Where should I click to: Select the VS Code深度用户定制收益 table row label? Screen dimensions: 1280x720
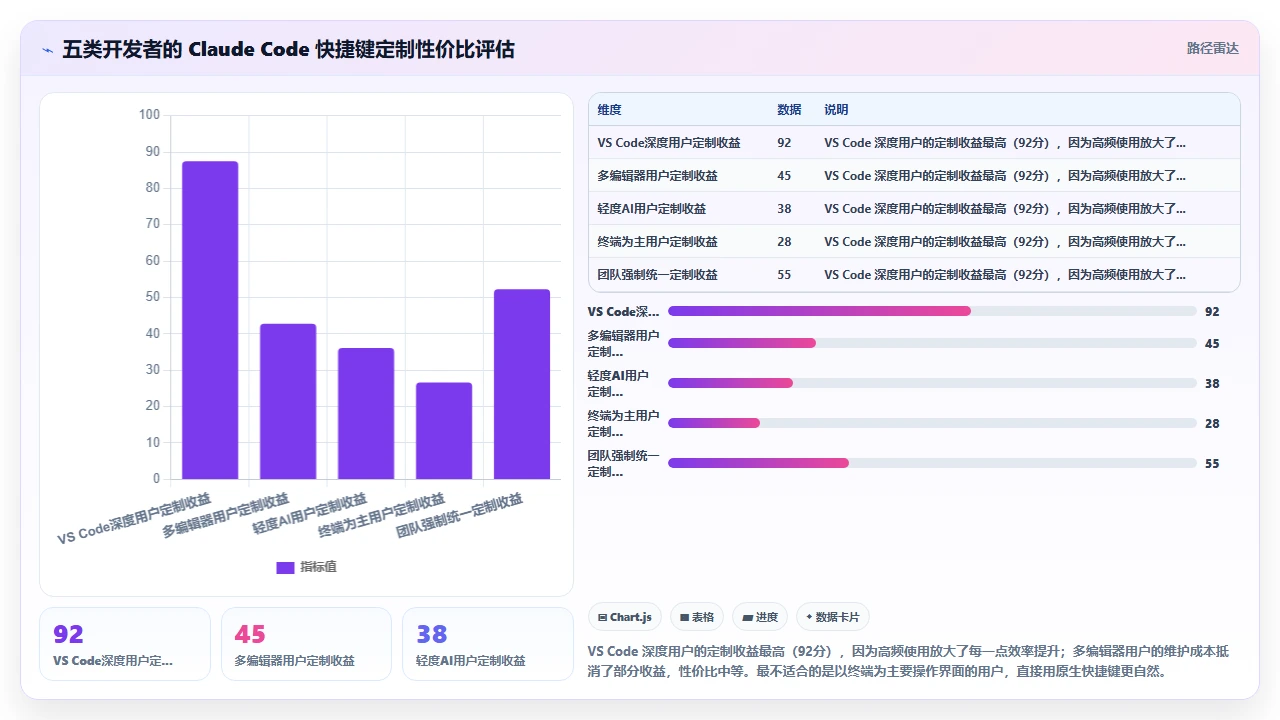point(669,143)
